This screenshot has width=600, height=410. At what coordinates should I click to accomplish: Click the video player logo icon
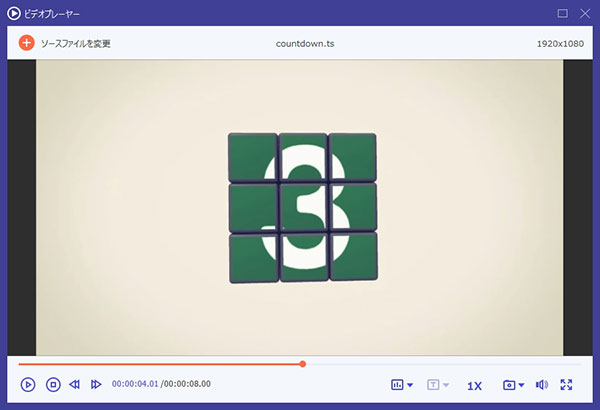(14, 14)
